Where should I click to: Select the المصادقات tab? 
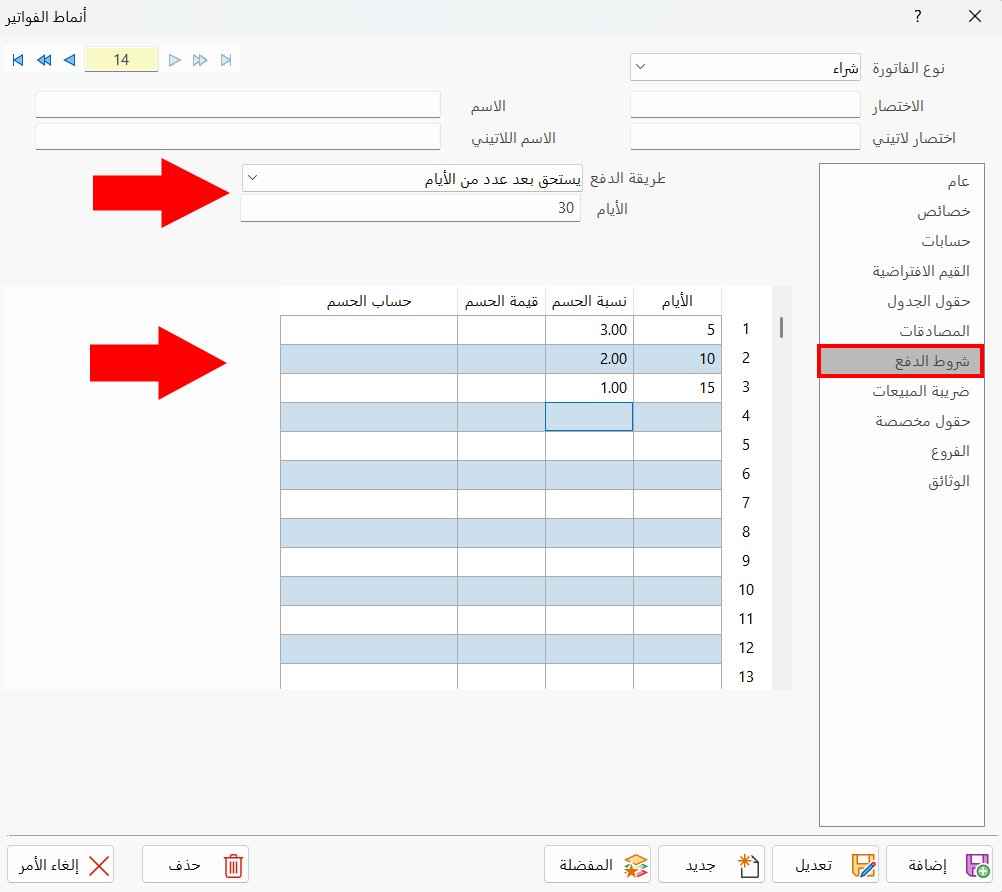click(902, 331)
